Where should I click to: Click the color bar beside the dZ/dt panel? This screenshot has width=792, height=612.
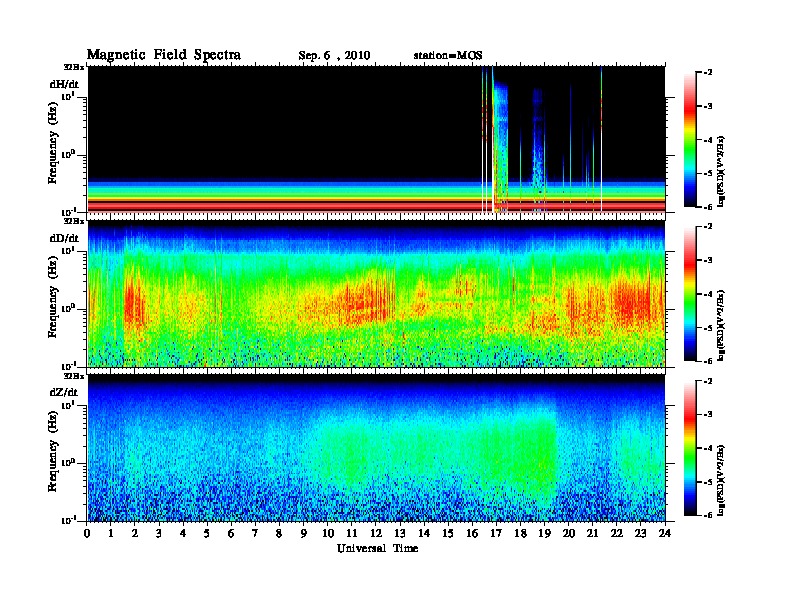click(689, 448)
